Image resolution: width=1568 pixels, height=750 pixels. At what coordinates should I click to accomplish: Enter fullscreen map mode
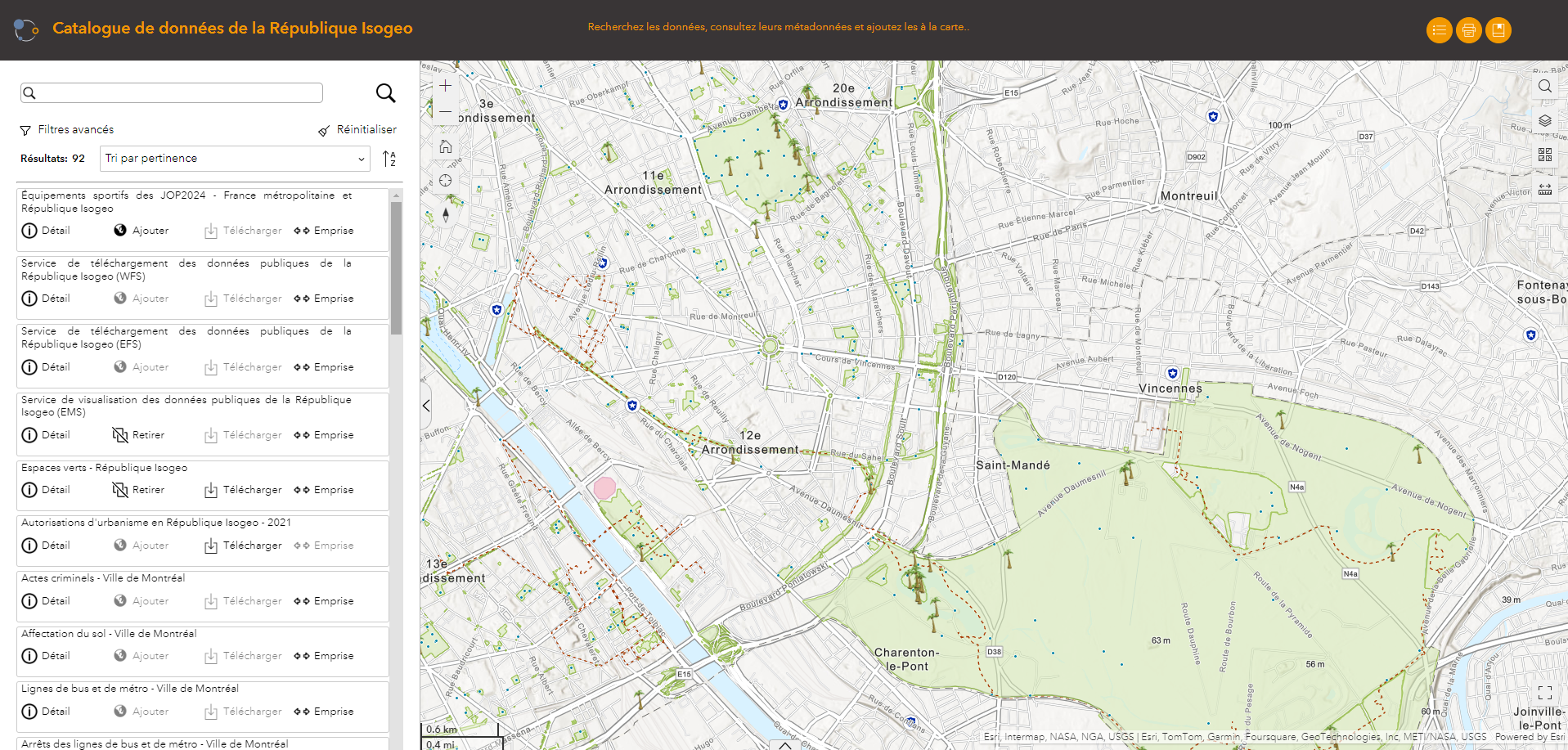(1544, 693)
